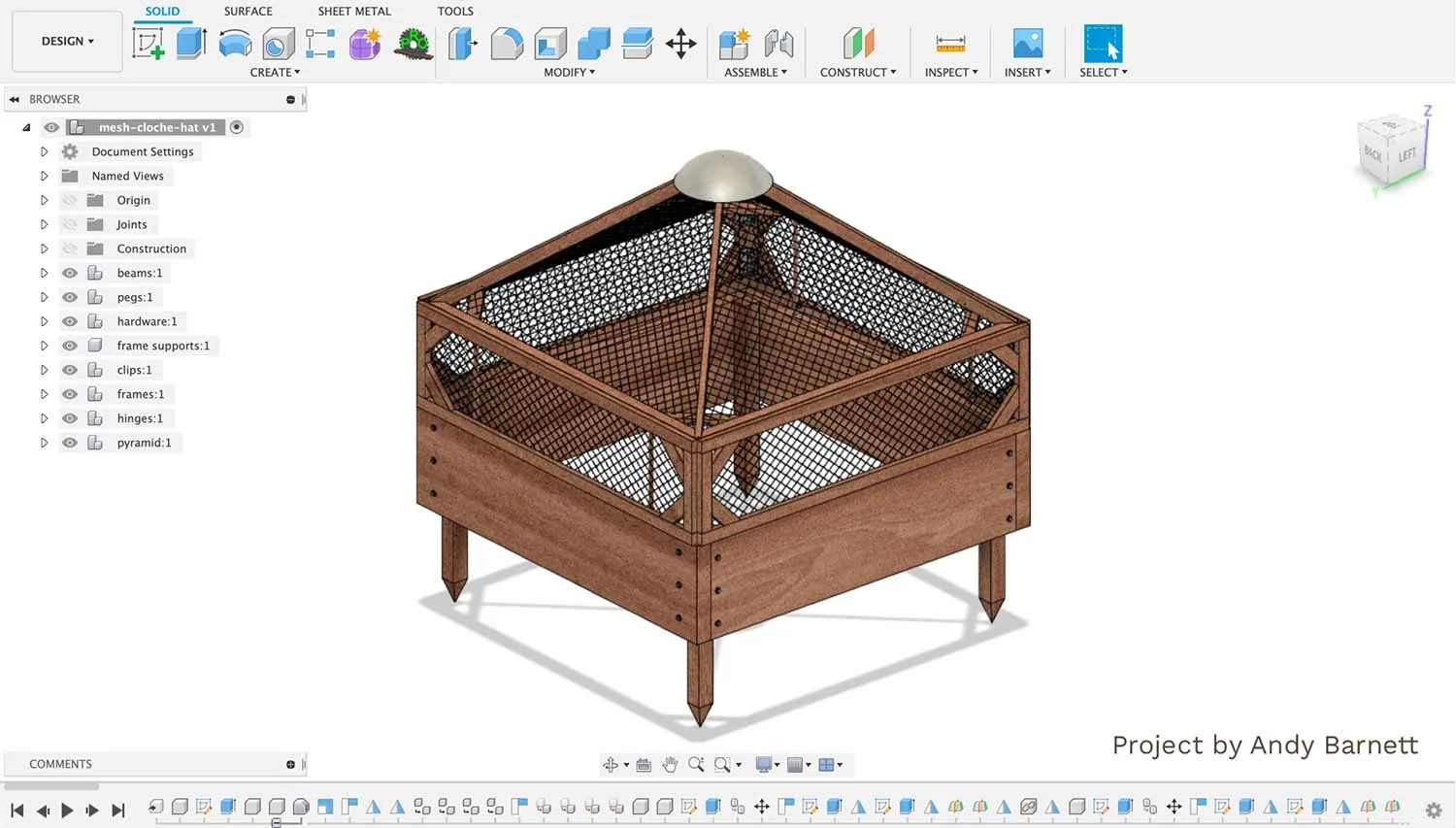
Task: Toggle visibility of pegs:1 component
Action: (x=69, y=297)
